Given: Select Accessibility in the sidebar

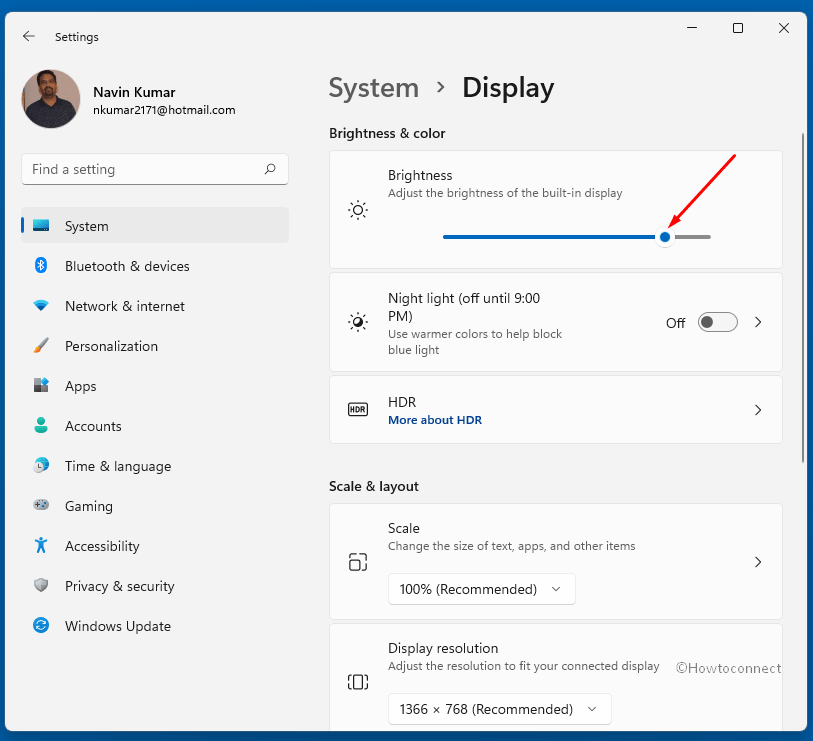Looking at the screenshot, I should point(155,546).
